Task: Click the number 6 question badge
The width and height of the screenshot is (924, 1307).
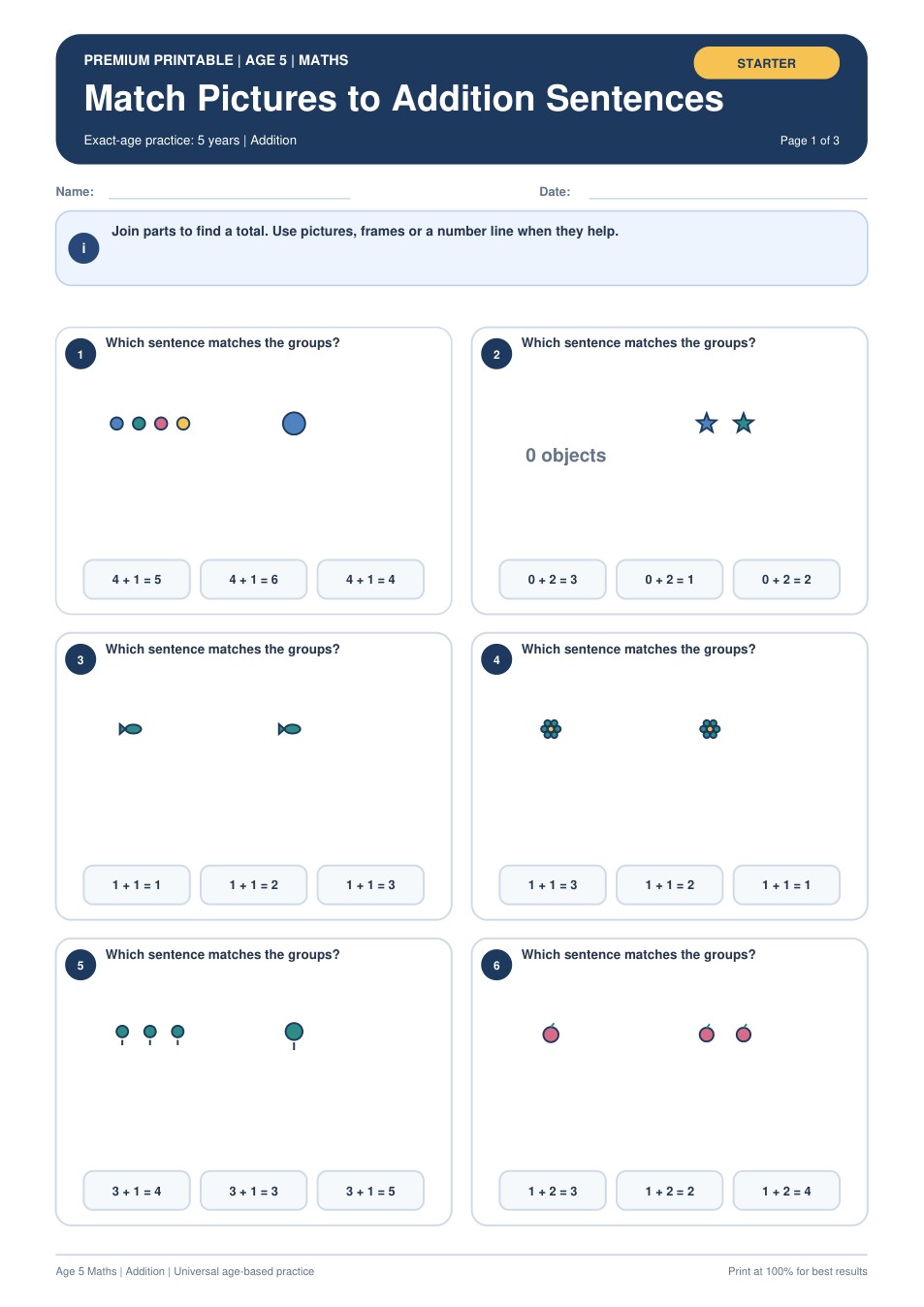Action: pos(496,966)
